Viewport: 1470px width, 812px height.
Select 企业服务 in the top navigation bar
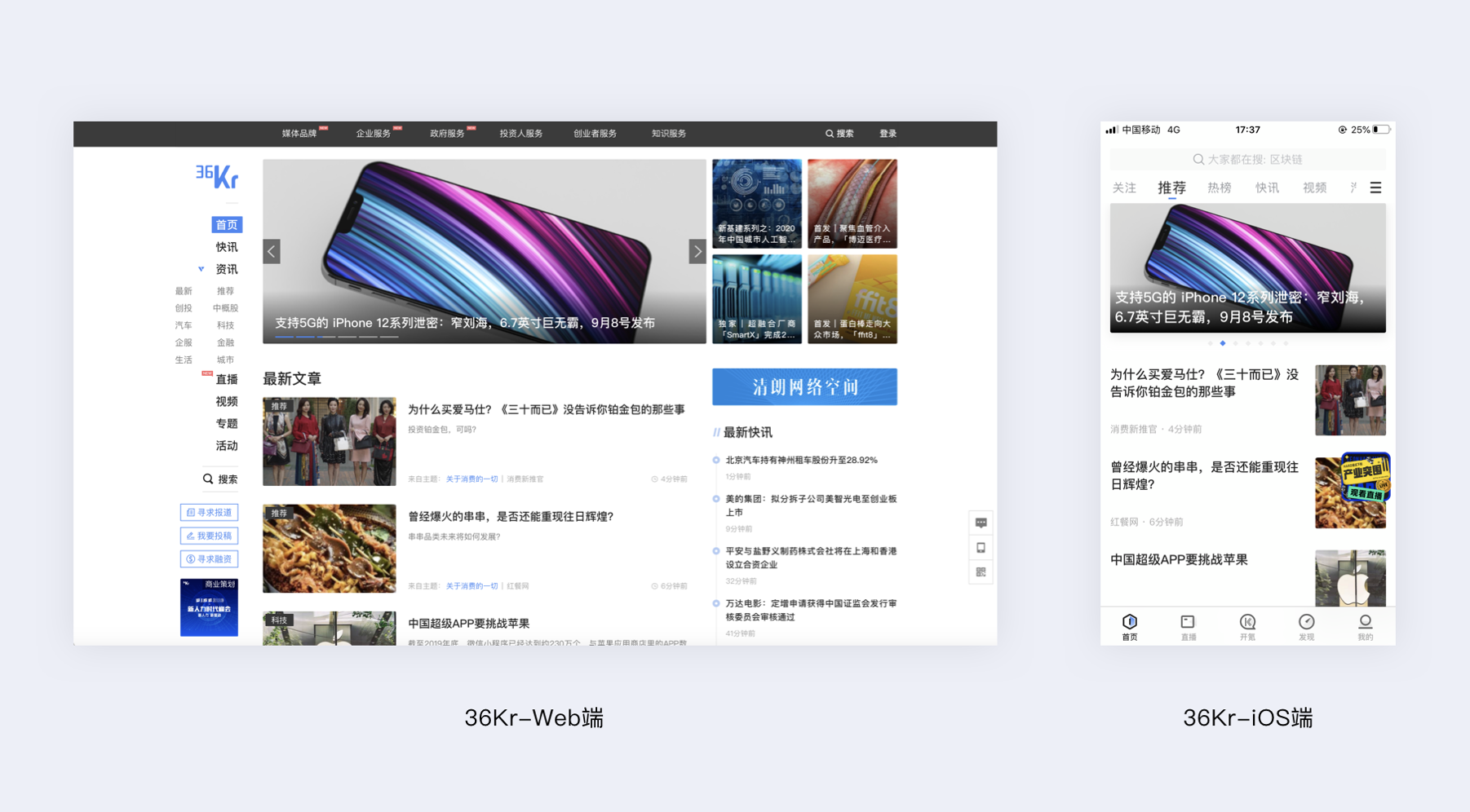click(x=374, y=134)
